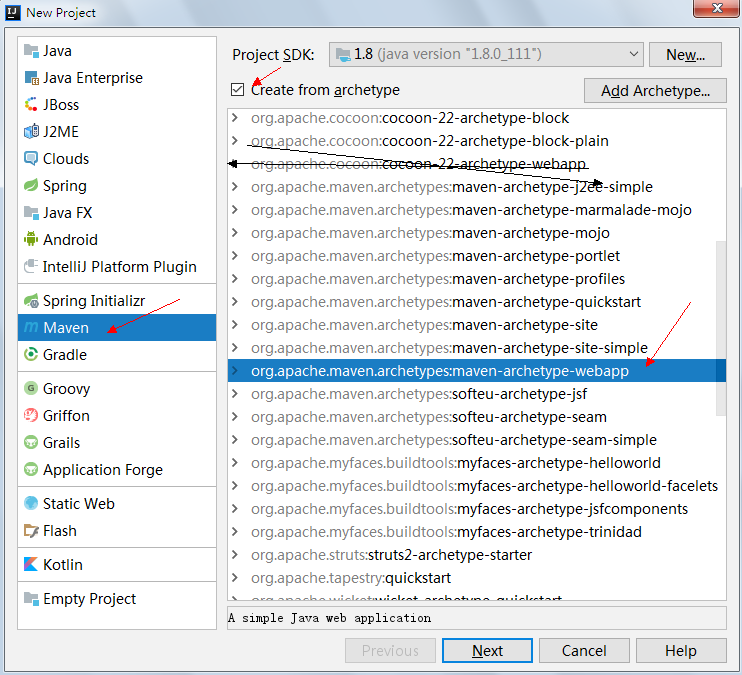This screenshot has height=675, width=742.
Task: Click the Maven m icon
Action: 31,328
